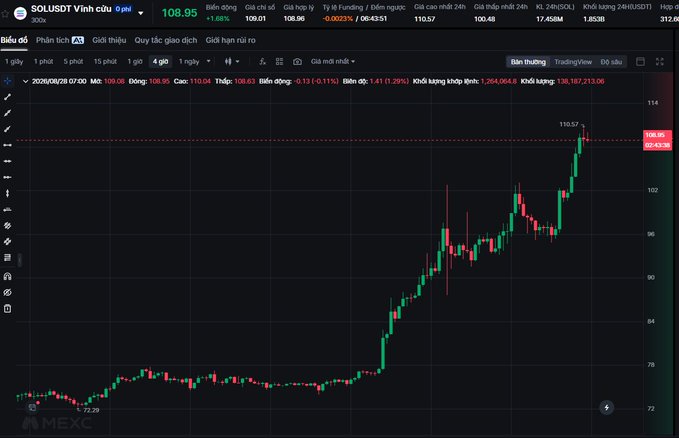This screenshot has width=679, height=438.
Task: Click the +1.68% Biến động value
Action: pos(217,19)
